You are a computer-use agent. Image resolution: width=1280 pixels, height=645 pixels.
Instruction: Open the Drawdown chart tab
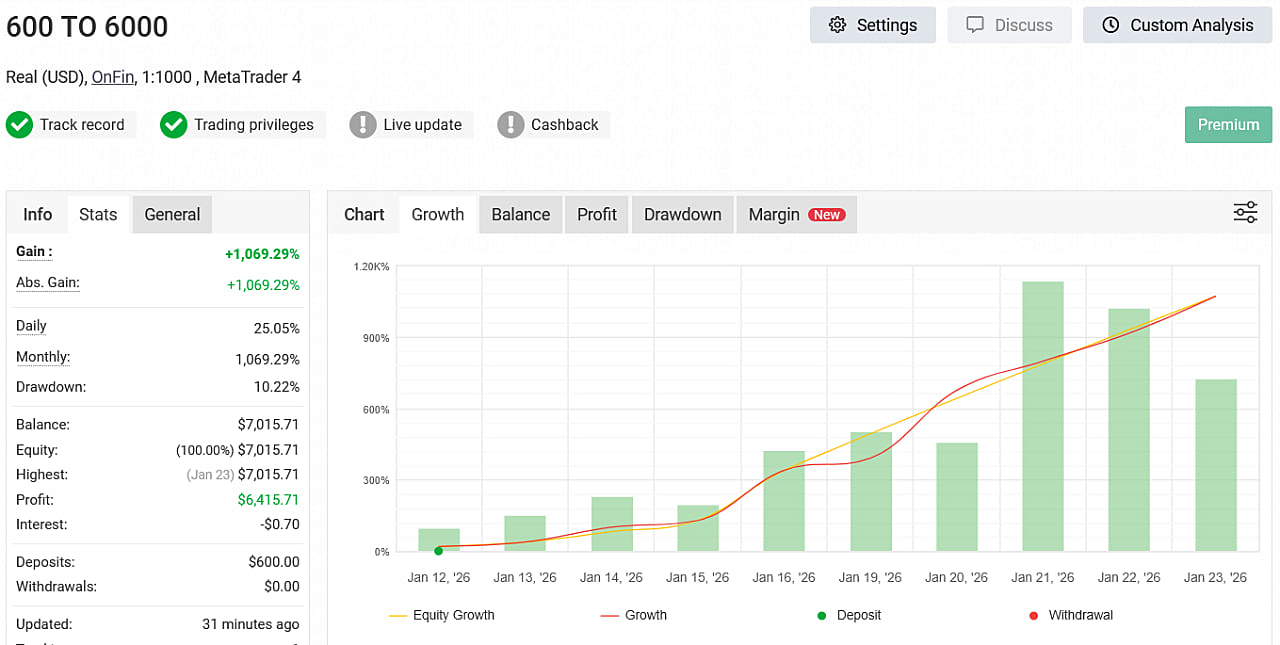pos(682,214)
